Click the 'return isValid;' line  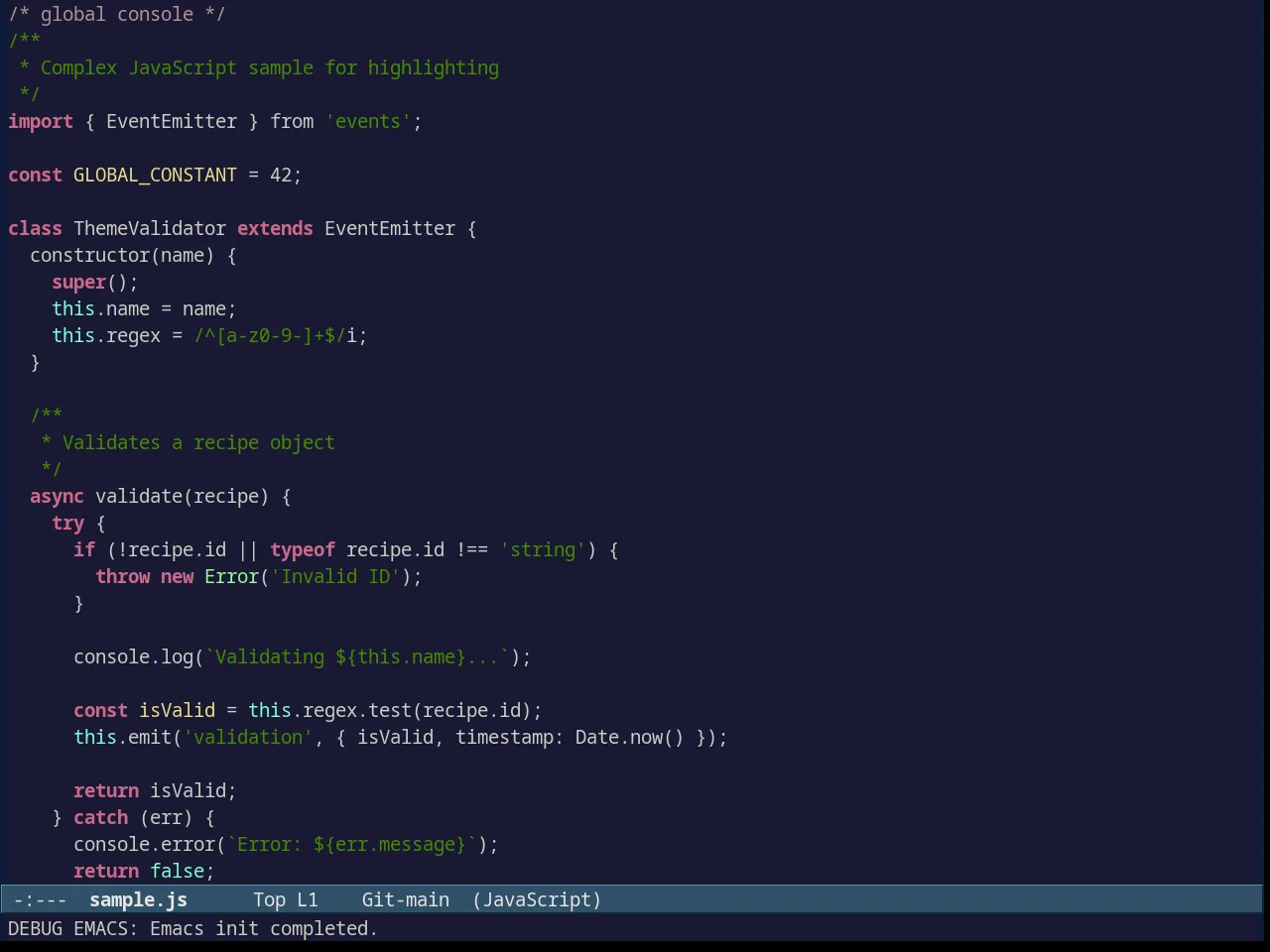coord(155,790)
